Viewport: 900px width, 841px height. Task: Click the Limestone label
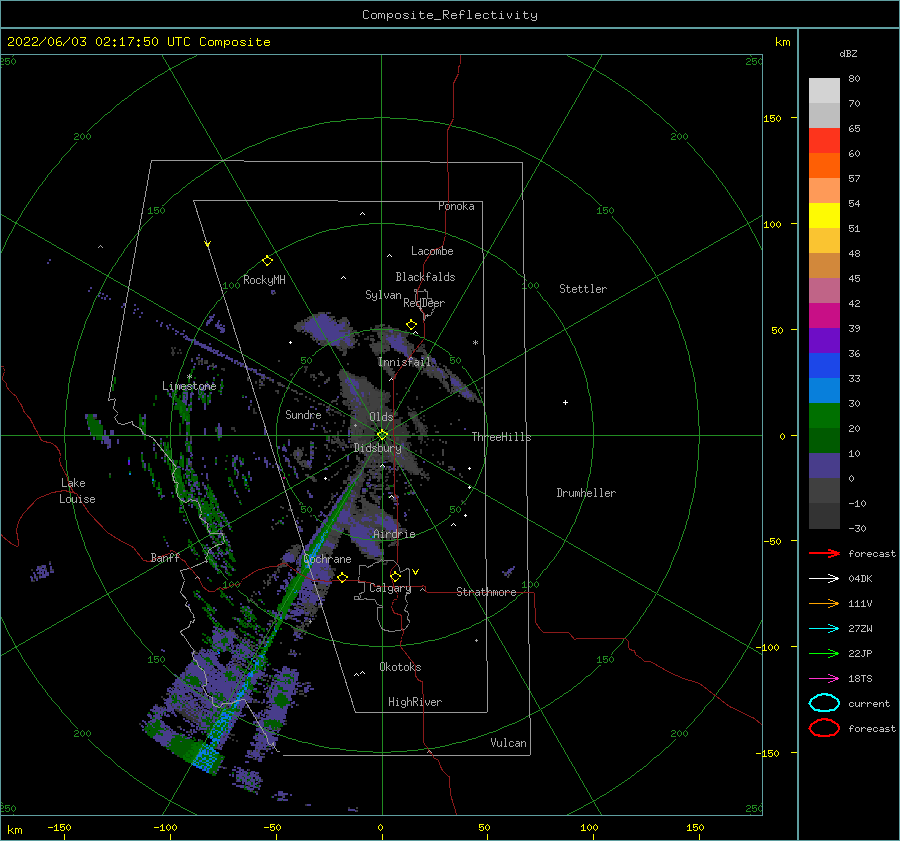click(x=189, y=386)
